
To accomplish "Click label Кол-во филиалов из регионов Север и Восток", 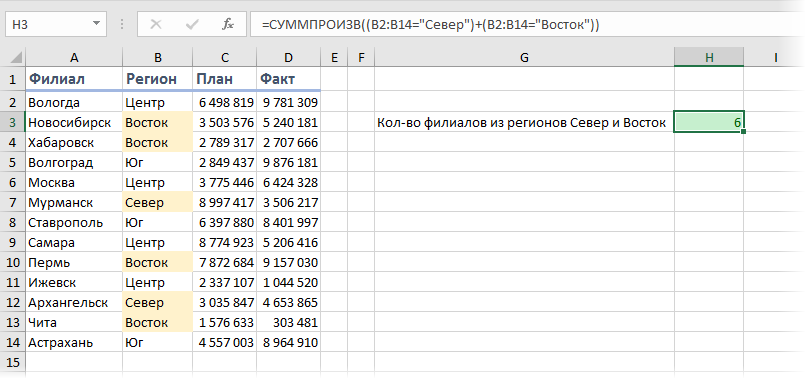I will coord(522,122).
